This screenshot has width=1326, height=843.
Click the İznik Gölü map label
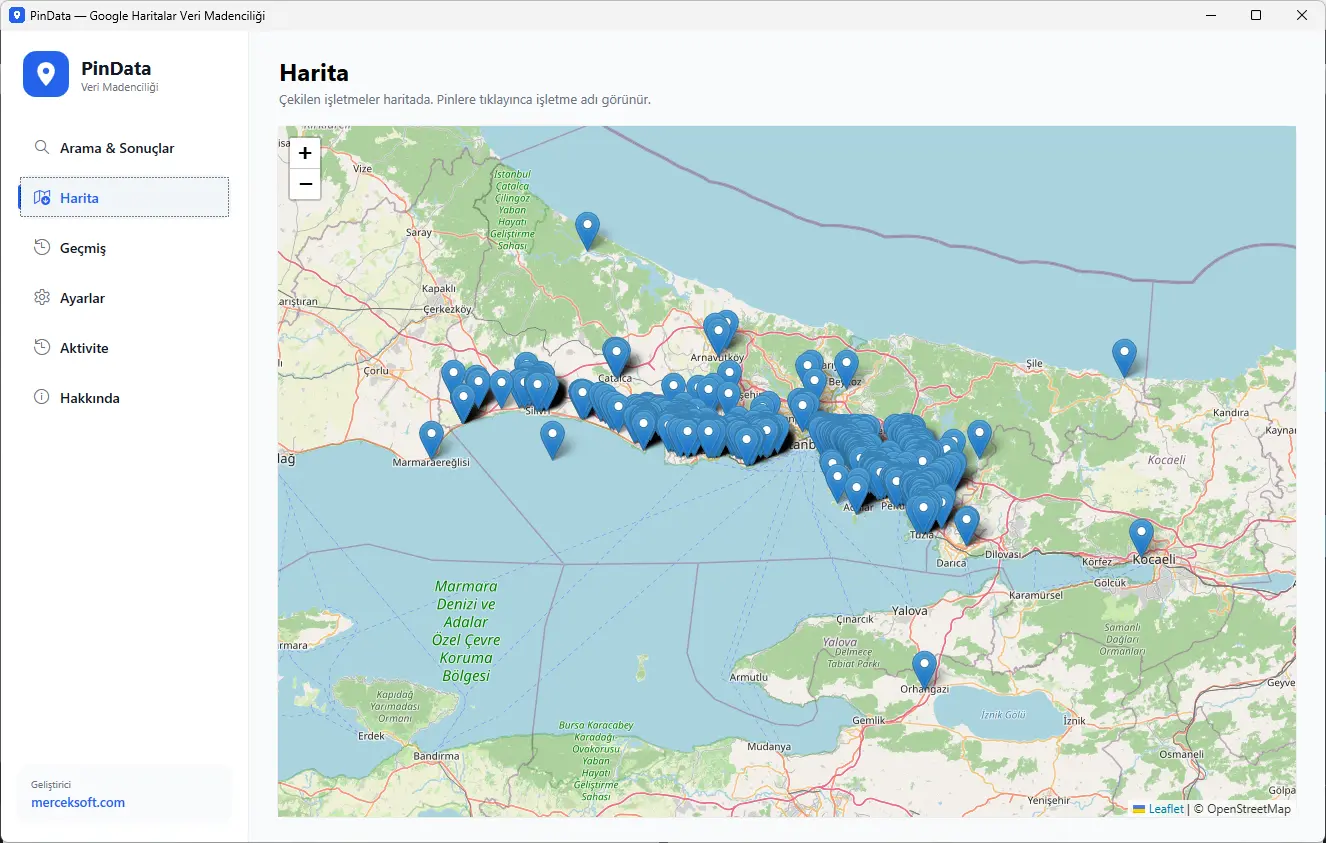pyautogui.click(x=1002, y=715)
